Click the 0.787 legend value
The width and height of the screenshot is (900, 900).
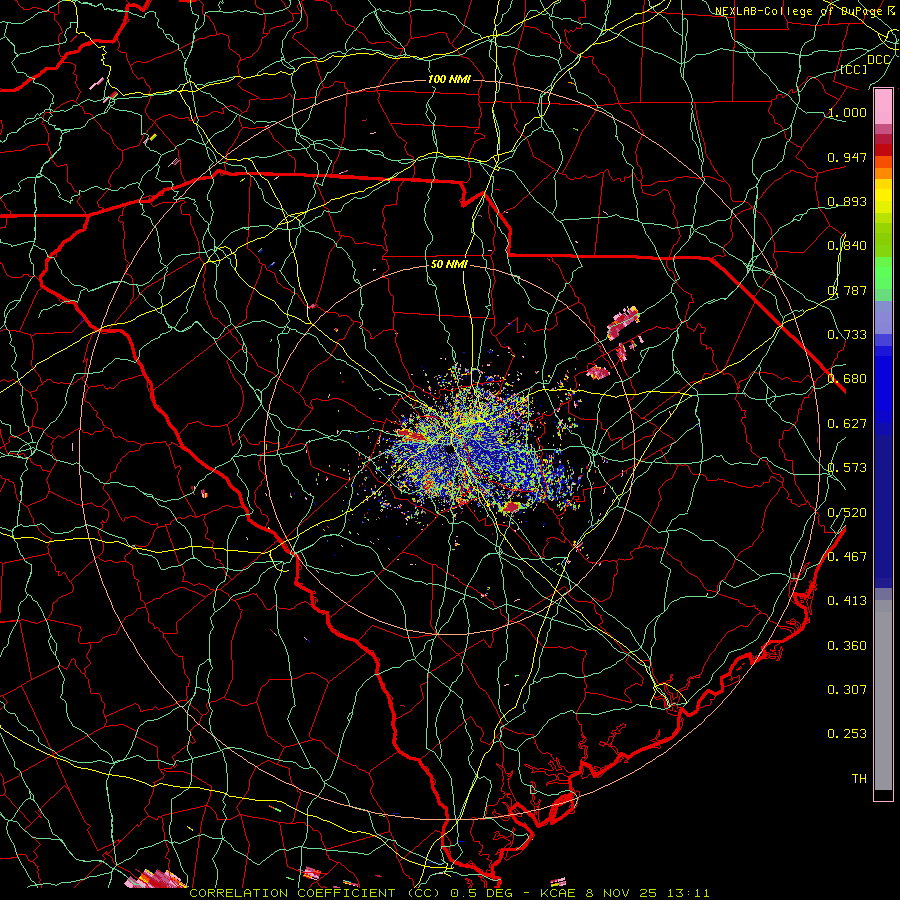click(x=847, y=290)
